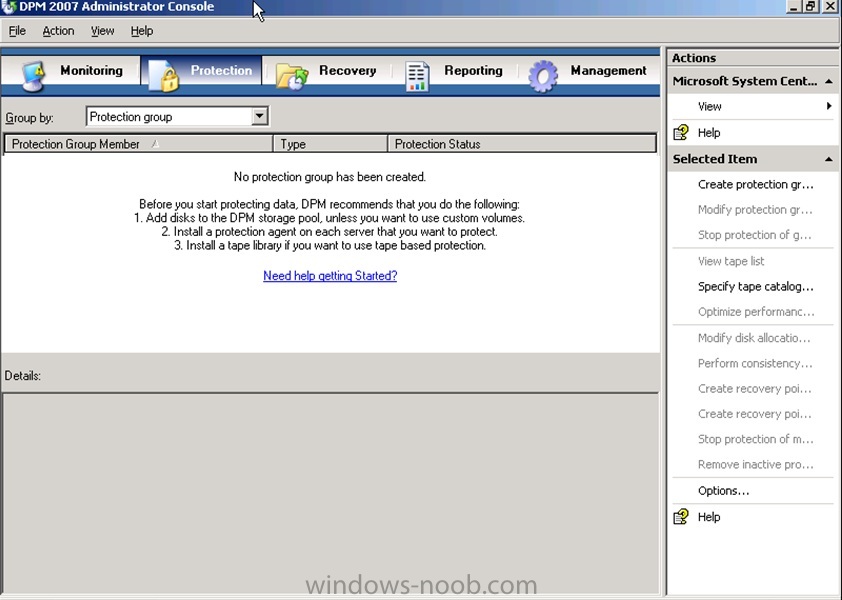Viewport: 842px width, 600px height.
Task: Open Need help getting Started link
Action: click(330, 276)
